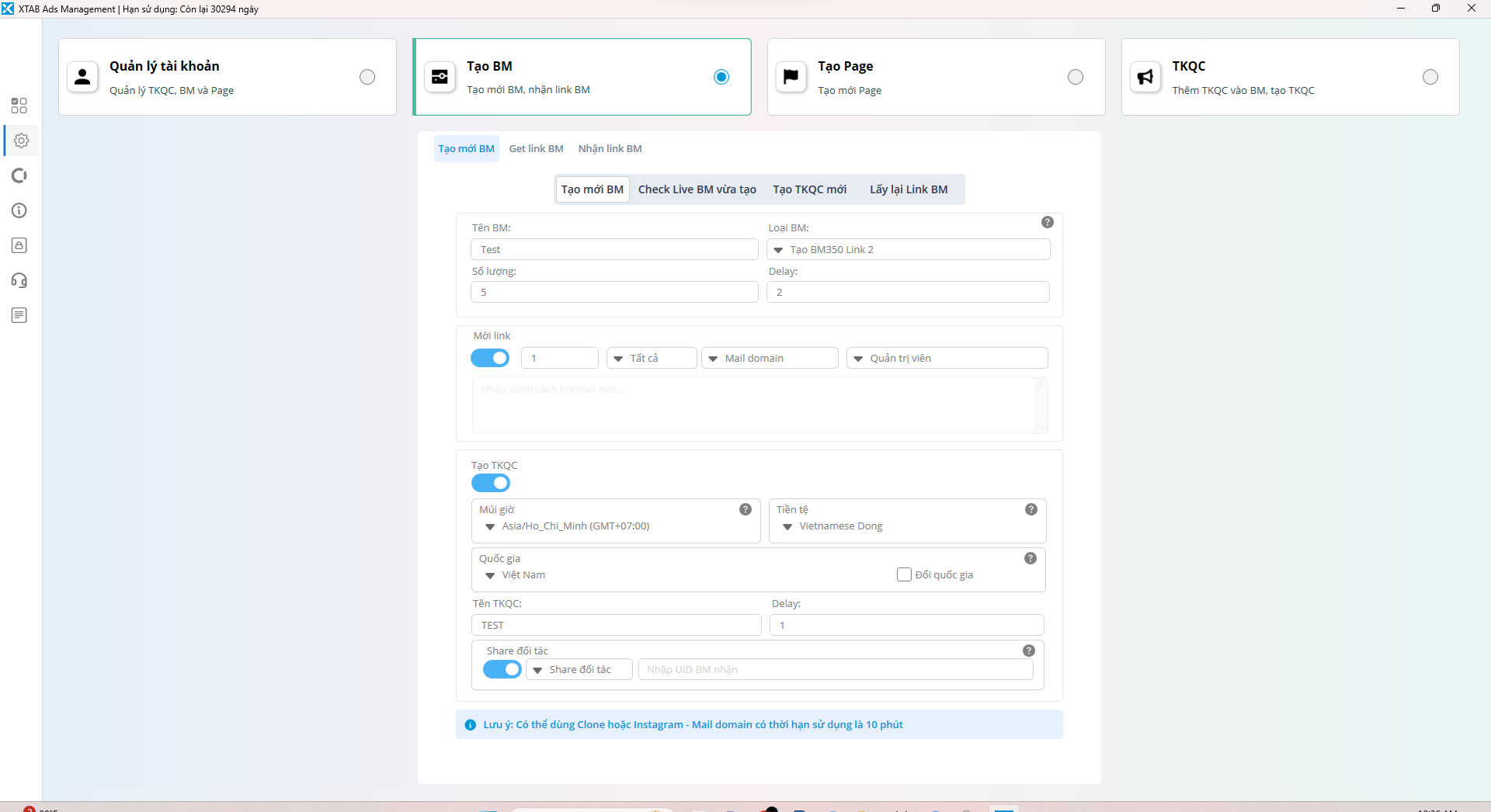Click the Check Live BM vừa tạo button
Viewport: 1491px width, 812px height.
[x=697, y=189]
